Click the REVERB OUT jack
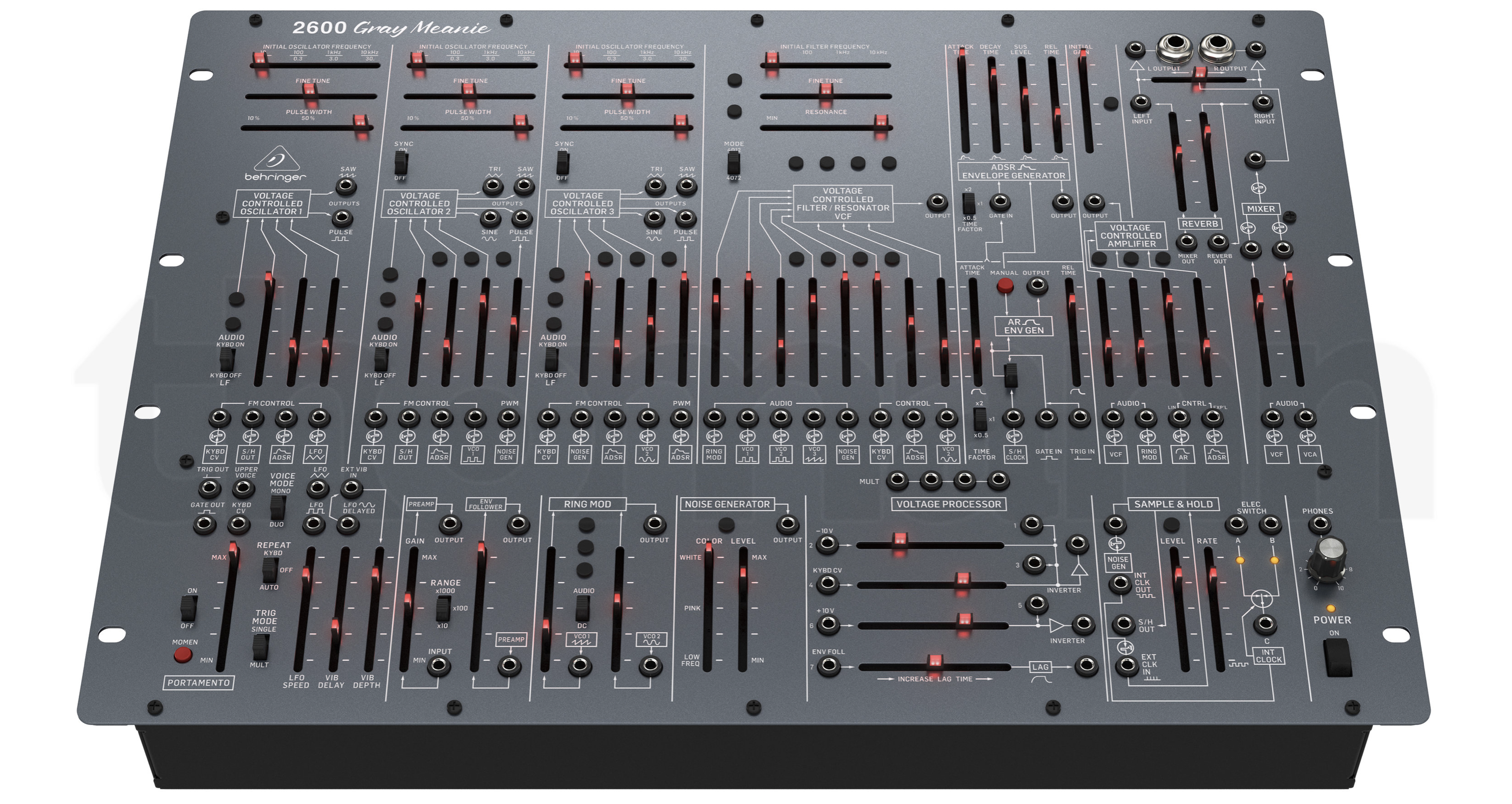 tap(1219, 242)
